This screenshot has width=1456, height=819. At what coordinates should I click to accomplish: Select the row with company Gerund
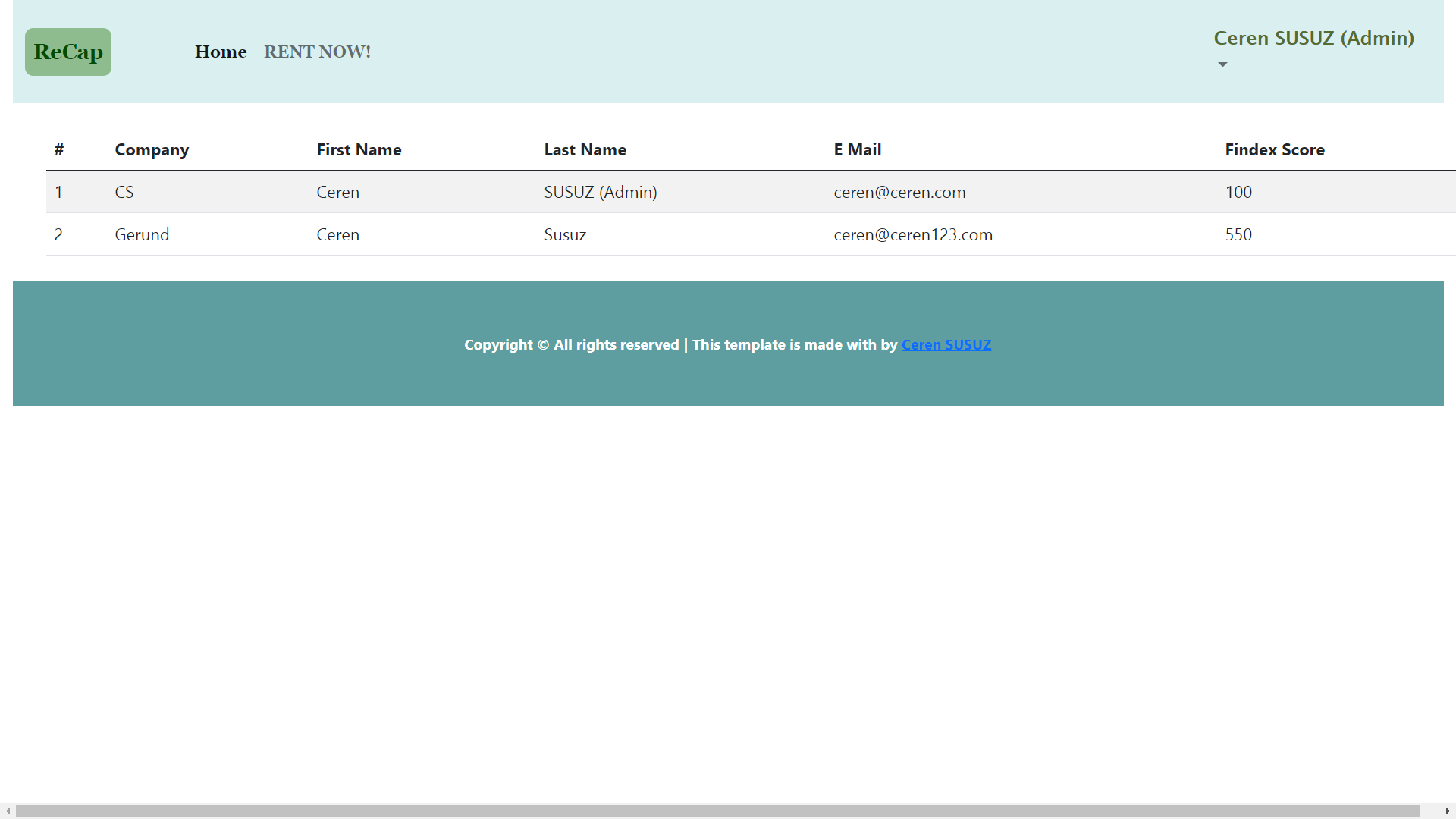[x=142, y=234]
